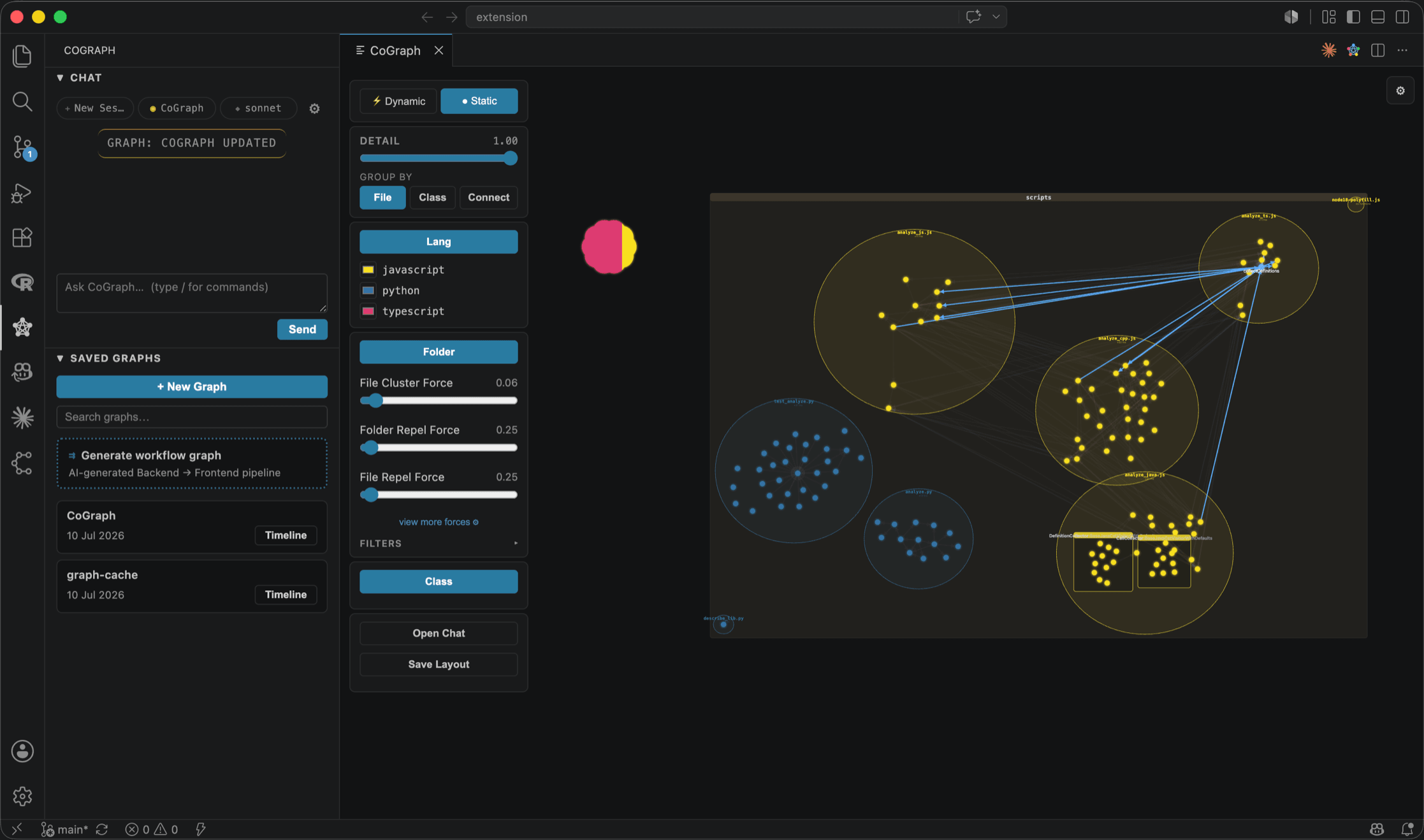Open the Extensions view
1424x840 pixels.
click(x=22, y=238)
